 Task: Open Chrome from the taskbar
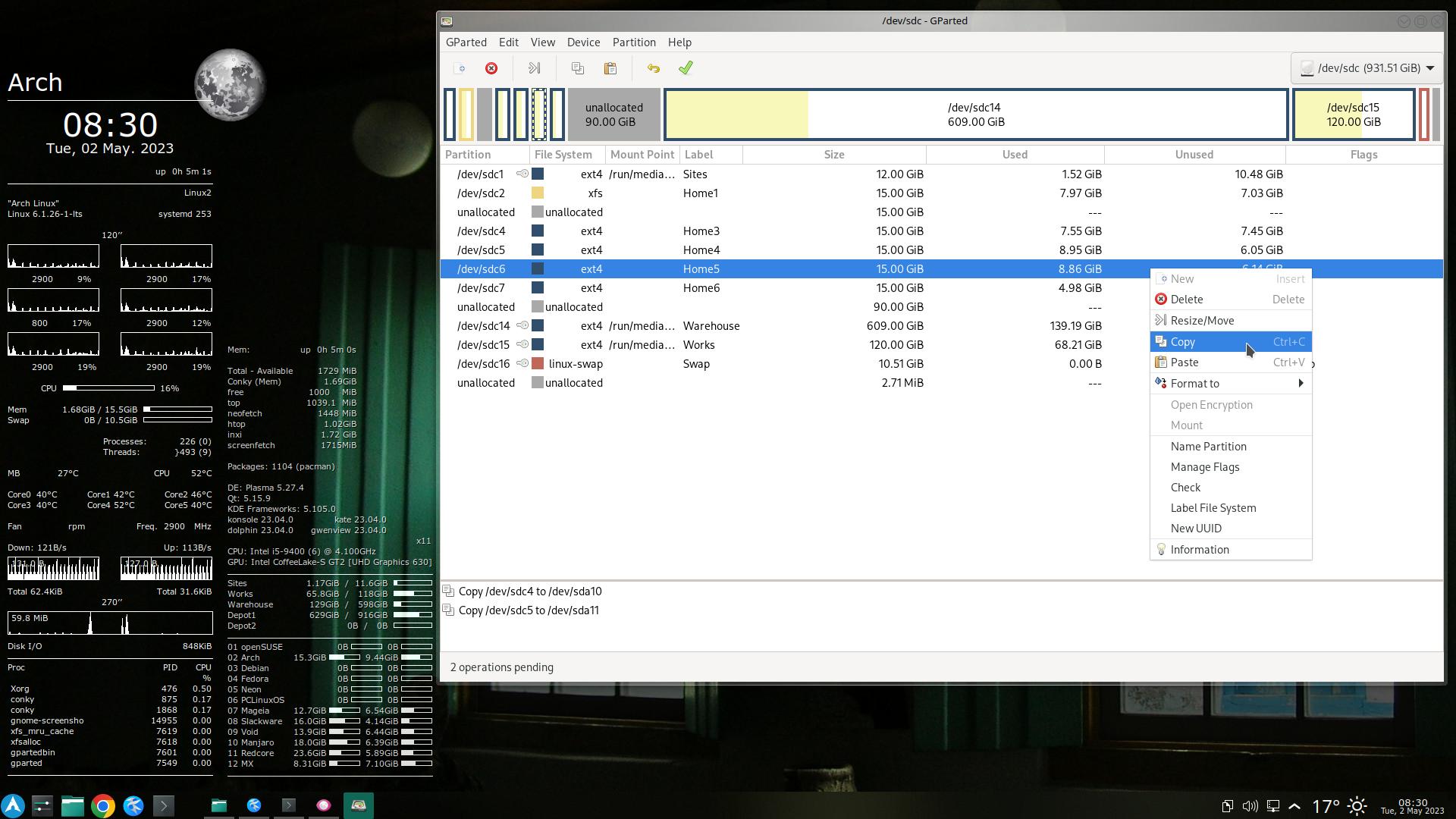(x=103, y=805)
